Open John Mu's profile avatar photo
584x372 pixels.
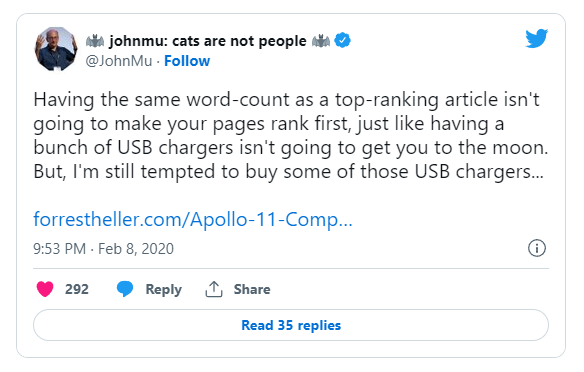pos(56,49)
